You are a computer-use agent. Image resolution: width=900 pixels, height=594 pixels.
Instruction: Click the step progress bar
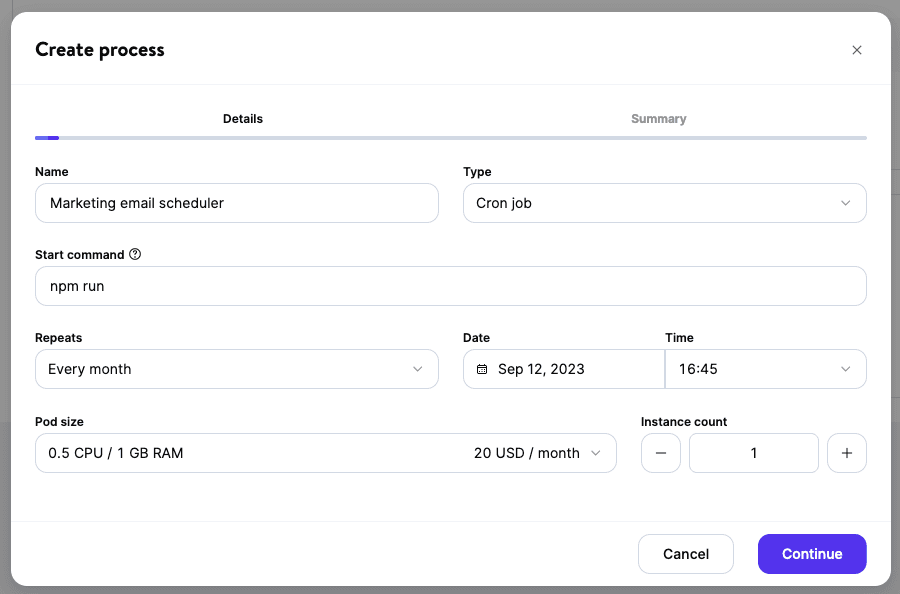(x=450, y=138)
